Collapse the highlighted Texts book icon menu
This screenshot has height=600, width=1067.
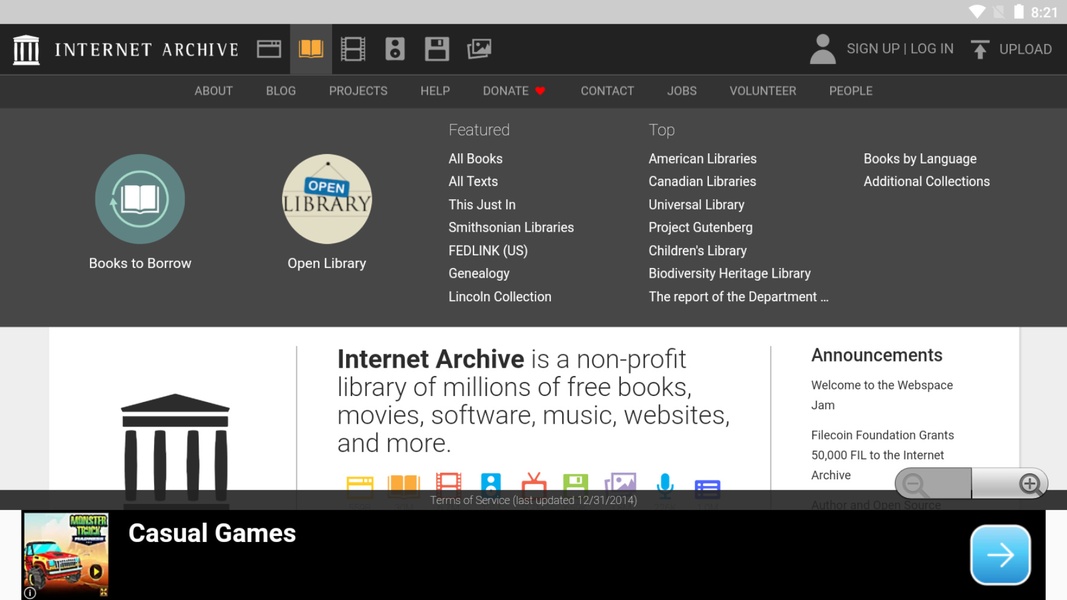[x=311, y=49]
